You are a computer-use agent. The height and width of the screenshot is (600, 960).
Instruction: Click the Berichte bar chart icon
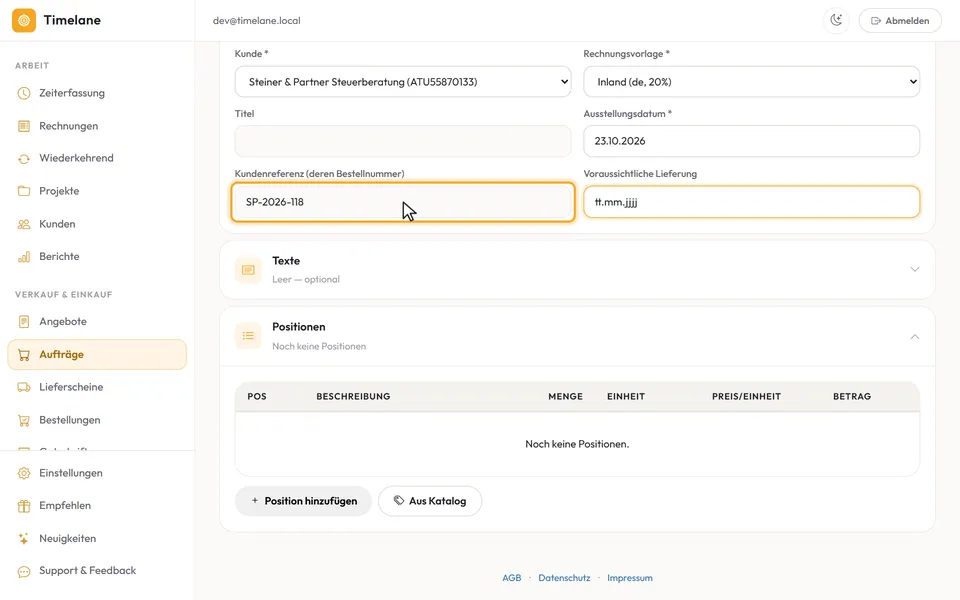[24, 257]
